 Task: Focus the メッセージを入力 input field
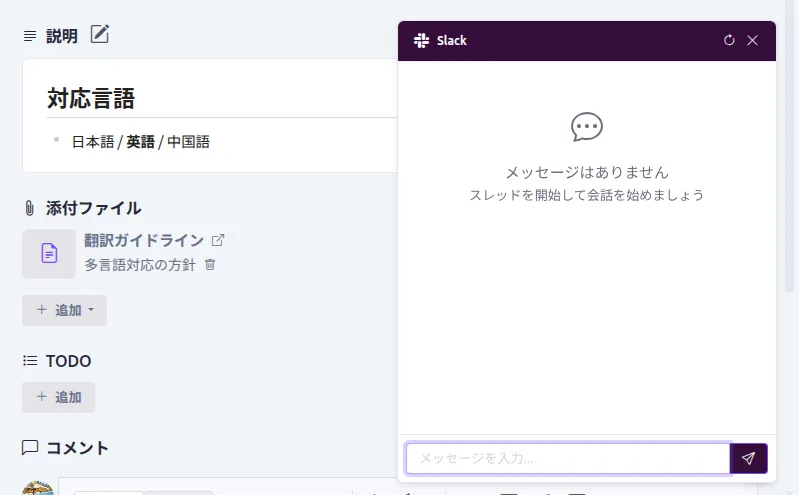point(568,458)
